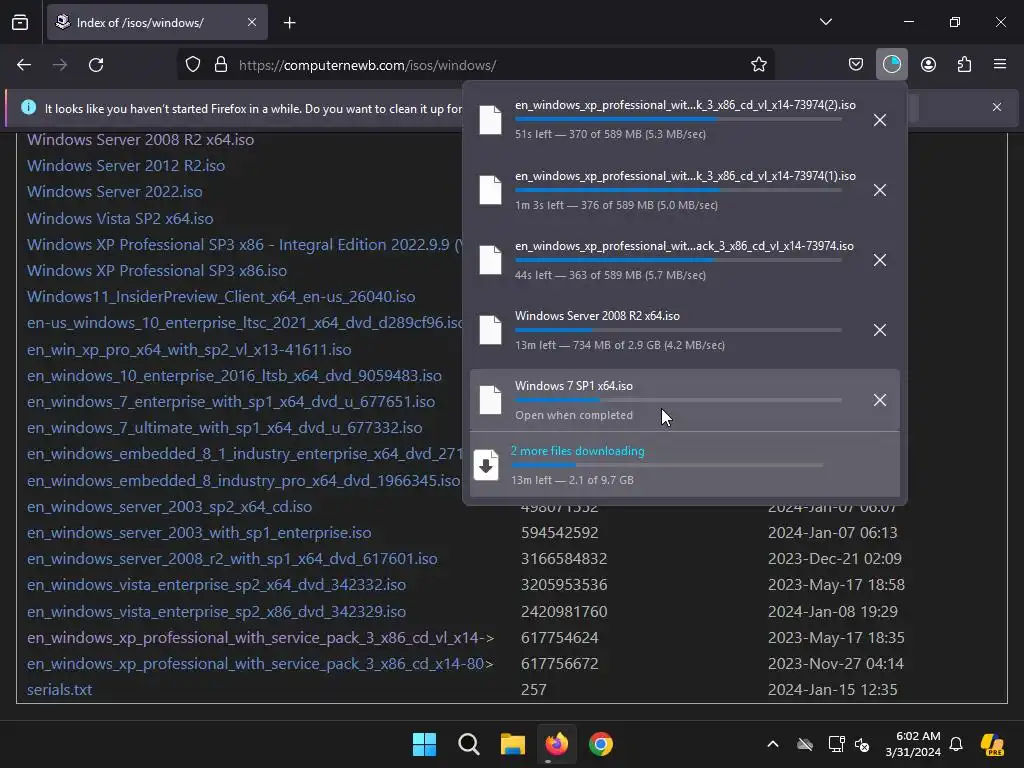1024x768 pixels.
Task: Cancel the Windows 7 SP1 x64 download
Action: [x=880, y=400]
